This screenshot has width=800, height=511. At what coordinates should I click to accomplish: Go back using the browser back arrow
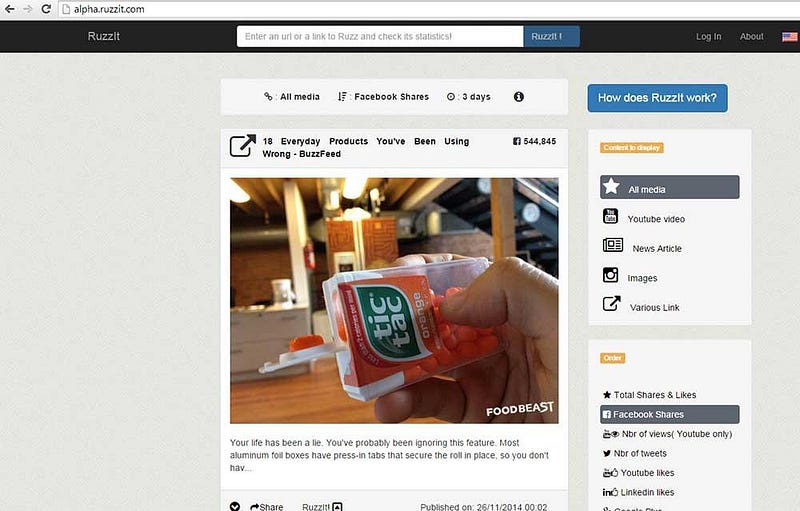click(10, 9)
